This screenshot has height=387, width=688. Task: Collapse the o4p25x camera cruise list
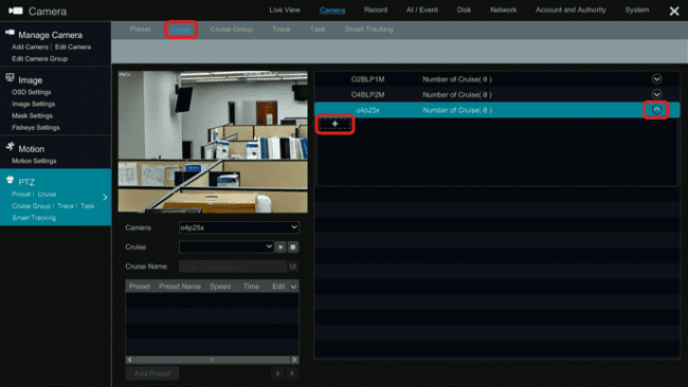coord(656,110)
